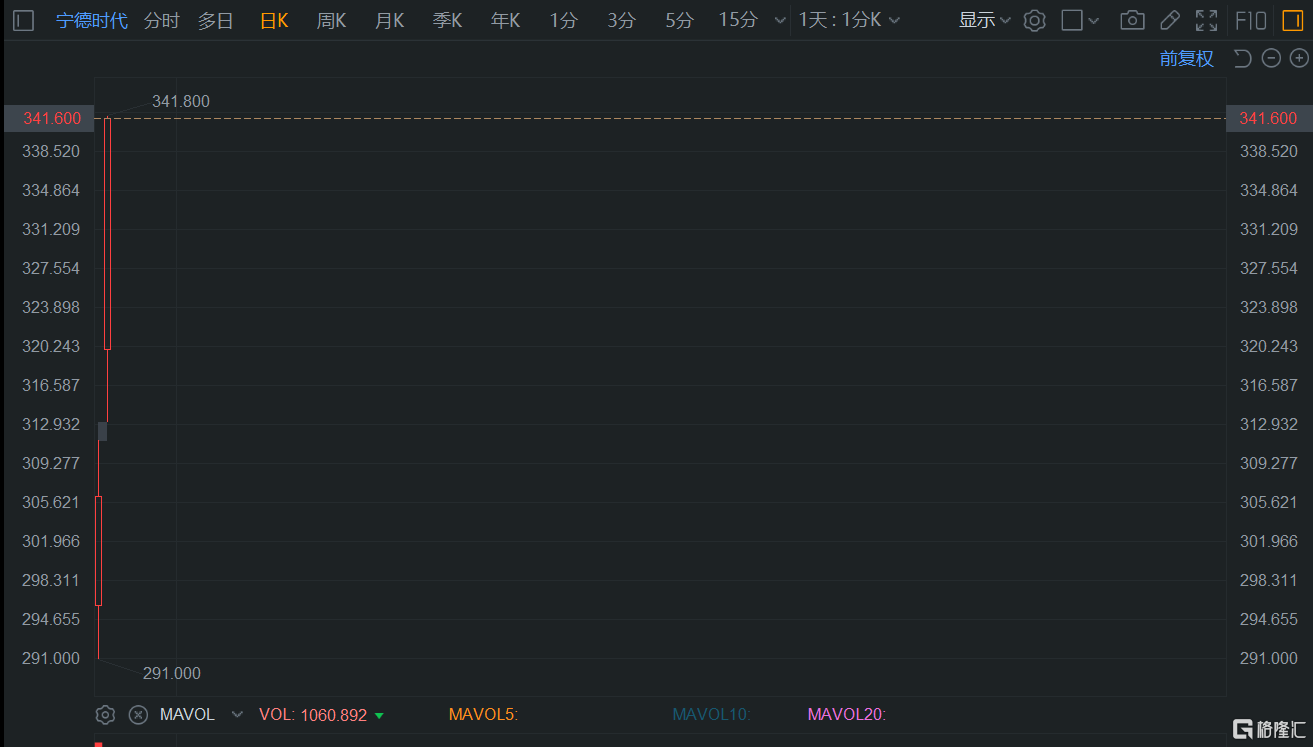Open MAVOL indicator settings gear
The width and height of the screenshot is (1313, 747).
105,715
